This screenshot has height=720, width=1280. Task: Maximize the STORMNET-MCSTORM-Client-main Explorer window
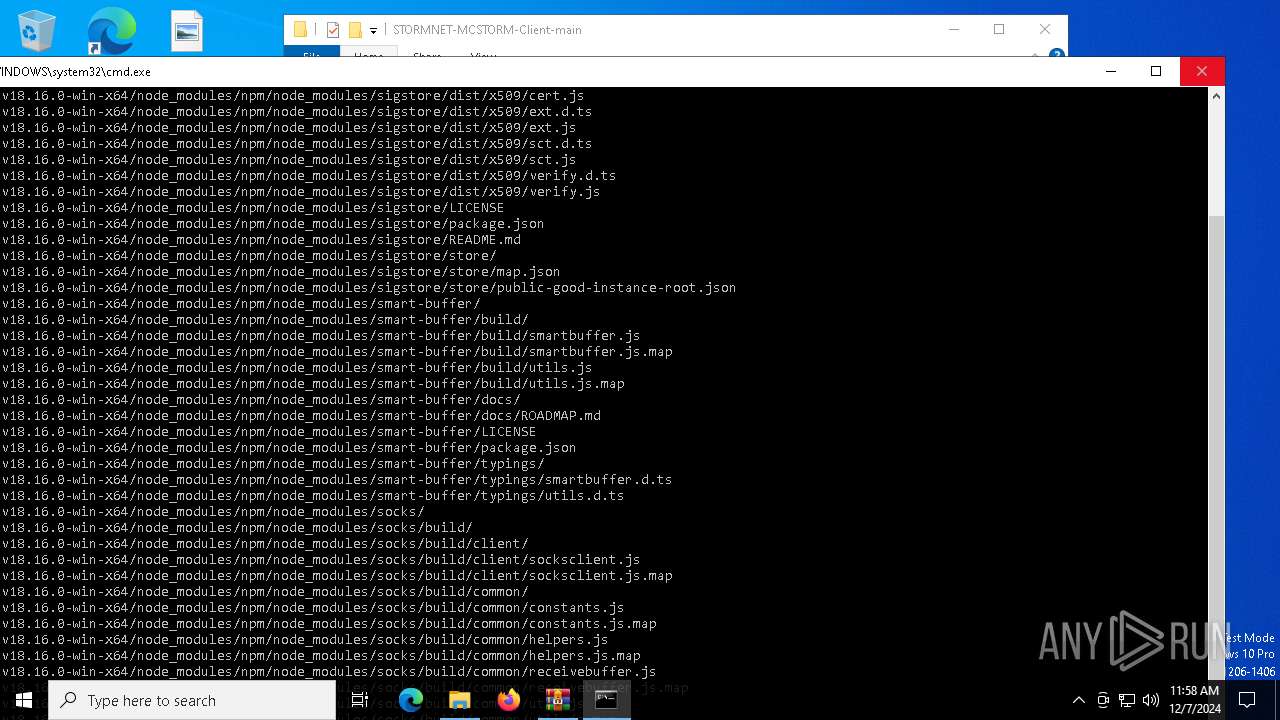(999, 29)
